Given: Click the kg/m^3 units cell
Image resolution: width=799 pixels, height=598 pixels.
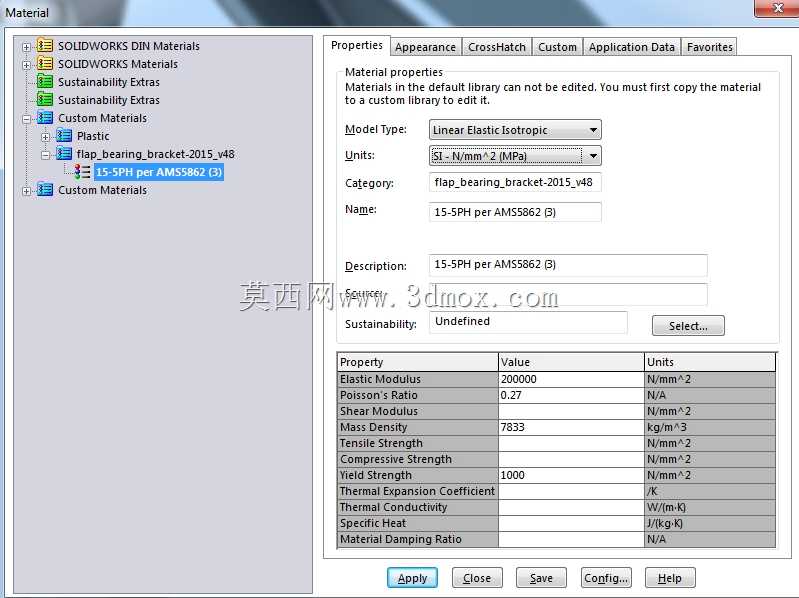Looking at the screenshot, I should (710, 427).
